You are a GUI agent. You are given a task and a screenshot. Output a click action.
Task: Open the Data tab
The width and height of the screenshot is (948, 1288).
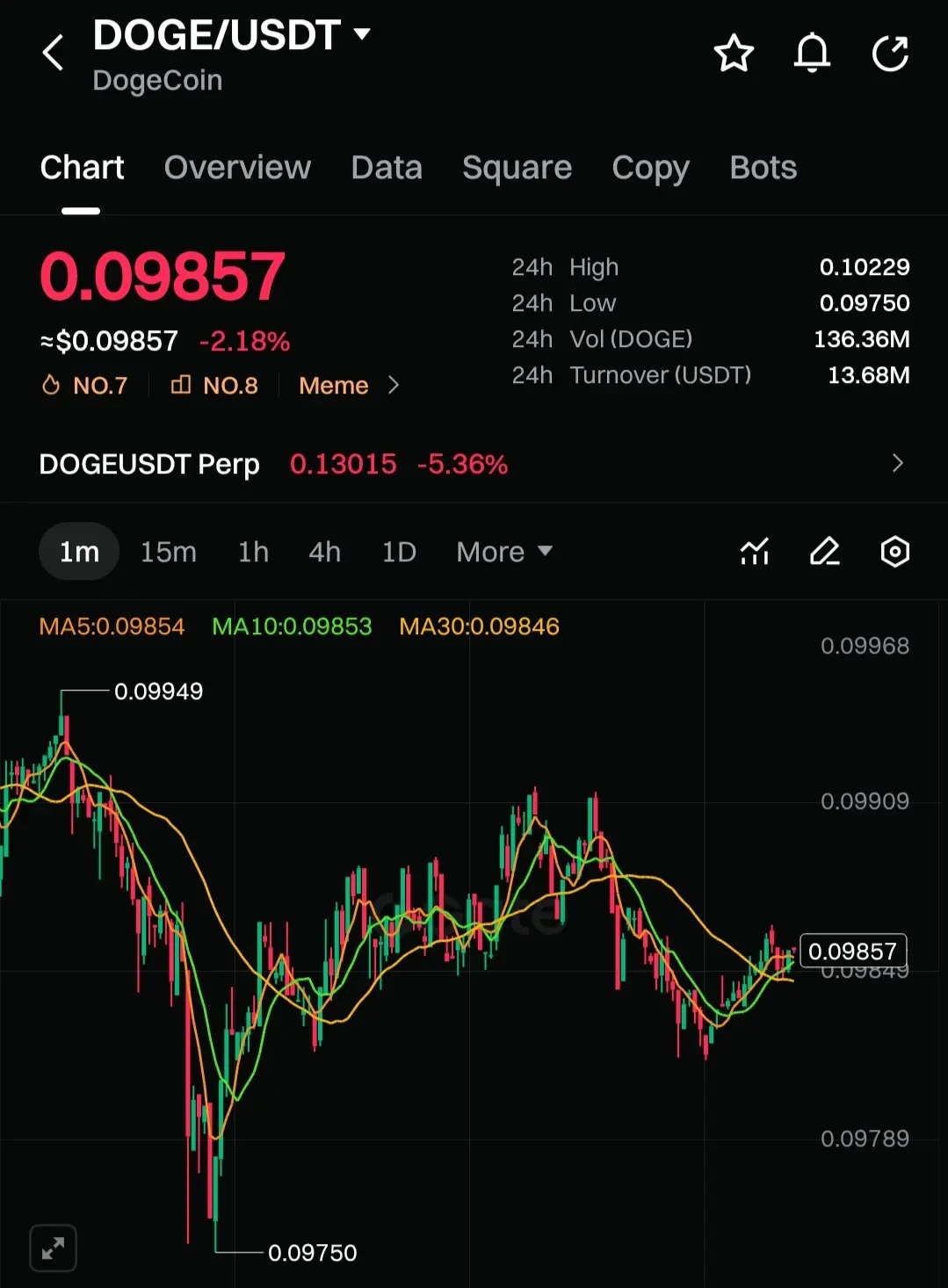point(387,167)
